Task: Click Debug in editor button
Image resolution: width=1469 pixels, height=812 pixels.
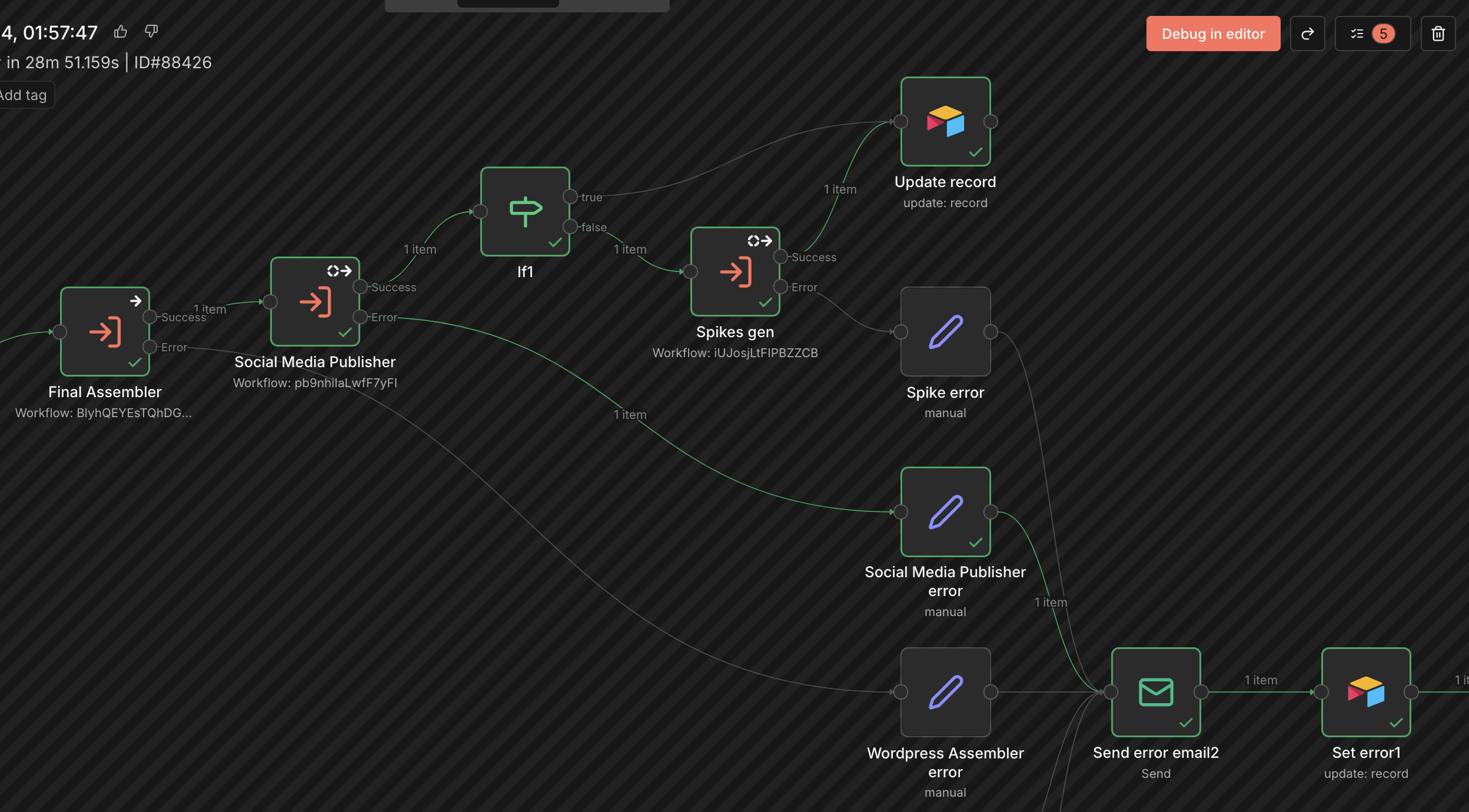Action: 1212,34
